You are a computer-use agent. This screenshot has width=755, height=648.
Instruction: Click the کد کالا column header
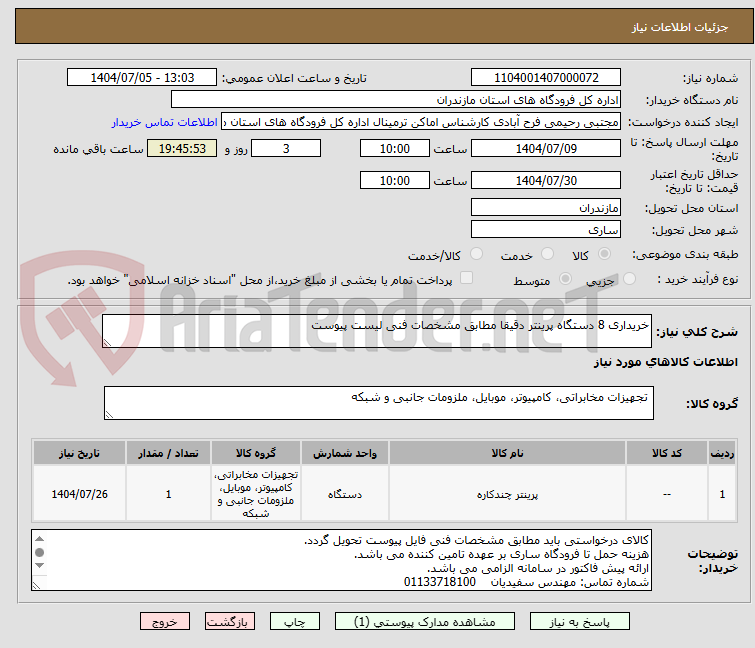click(667, 453)
